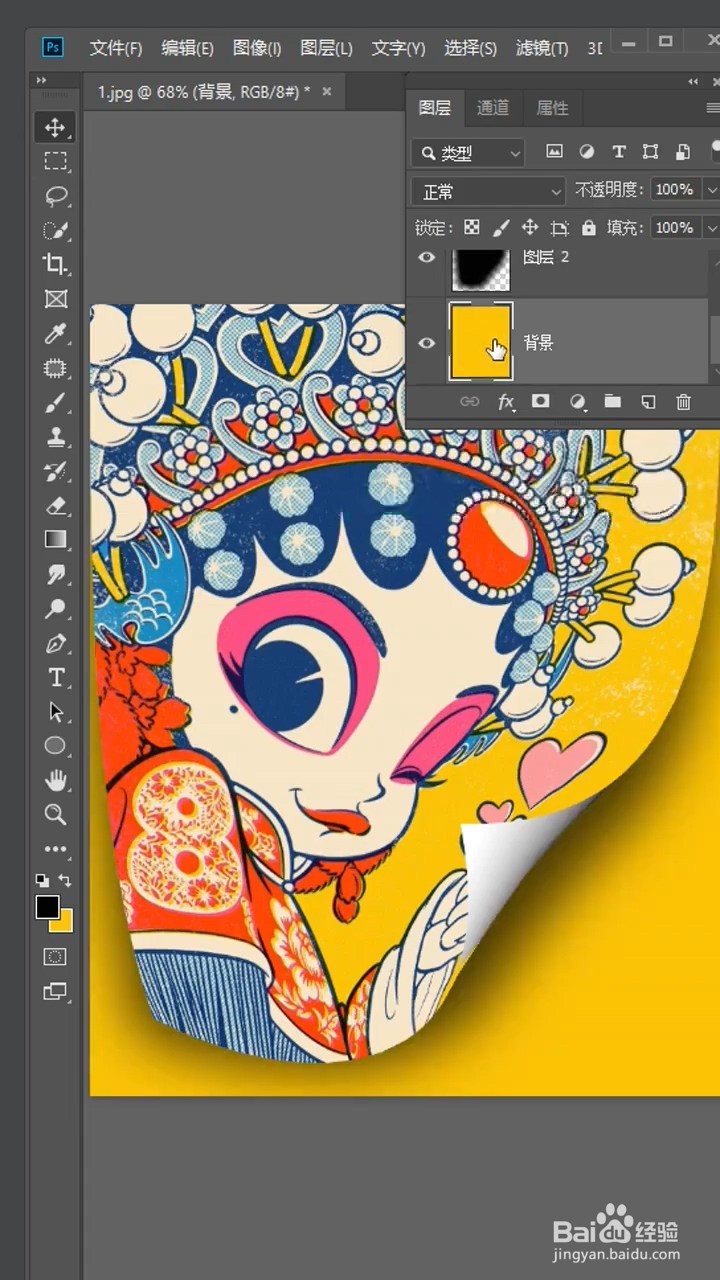The height and width of the screenshot is (1280, 720).
Task: Toggle the type layer filter
Action: (619, 152)
